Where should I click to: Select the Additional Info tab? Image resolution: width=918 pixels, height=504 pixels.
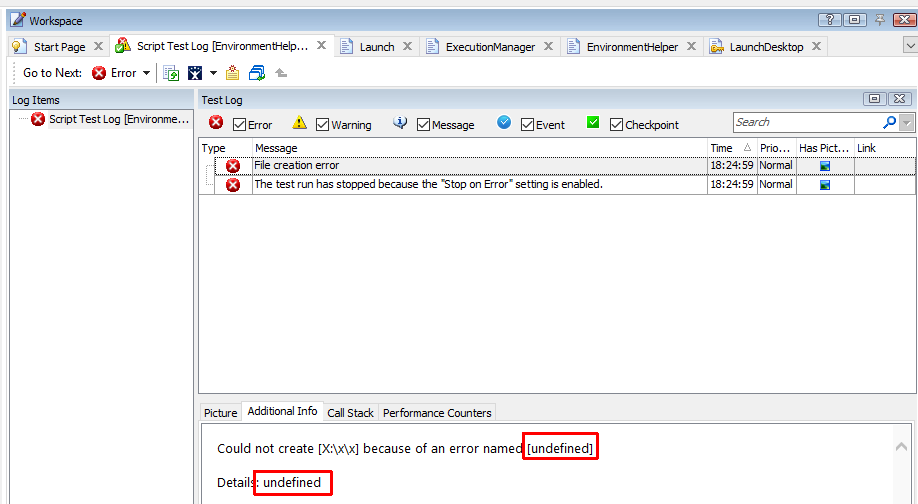[282, 412]
